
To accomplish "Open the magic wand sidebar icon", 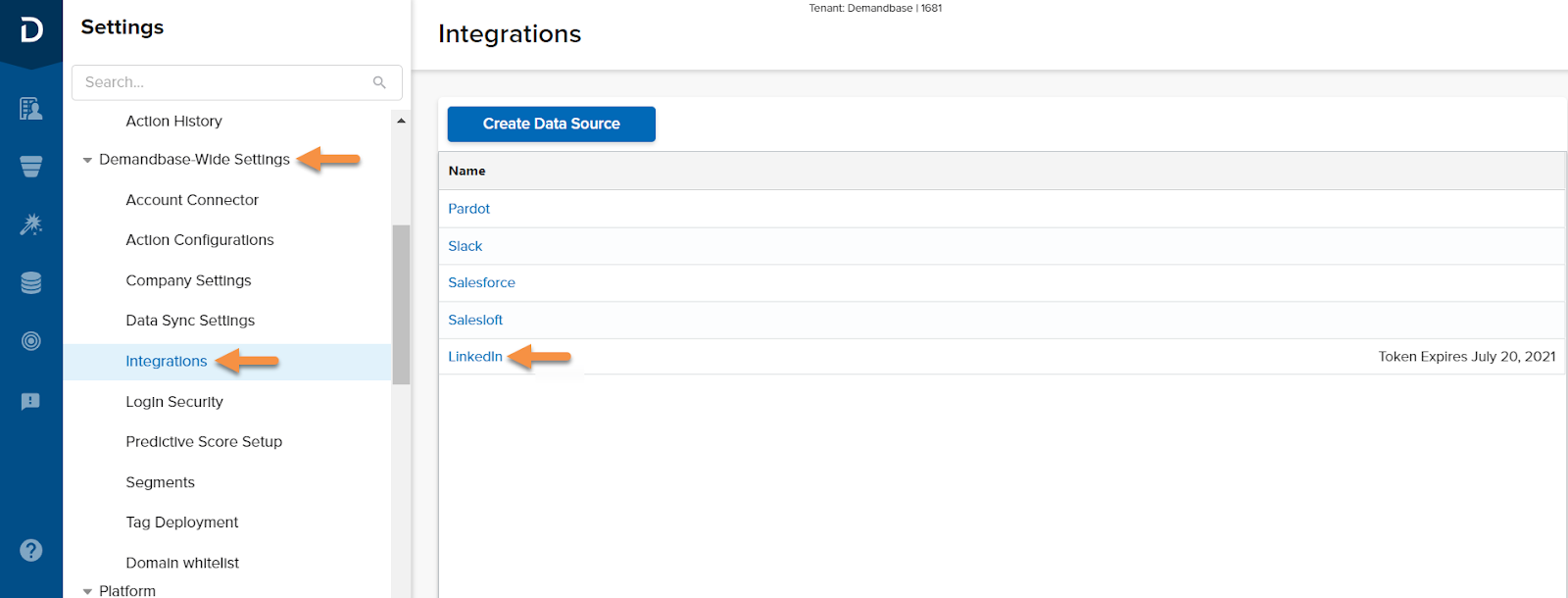I will coord(31,224).
